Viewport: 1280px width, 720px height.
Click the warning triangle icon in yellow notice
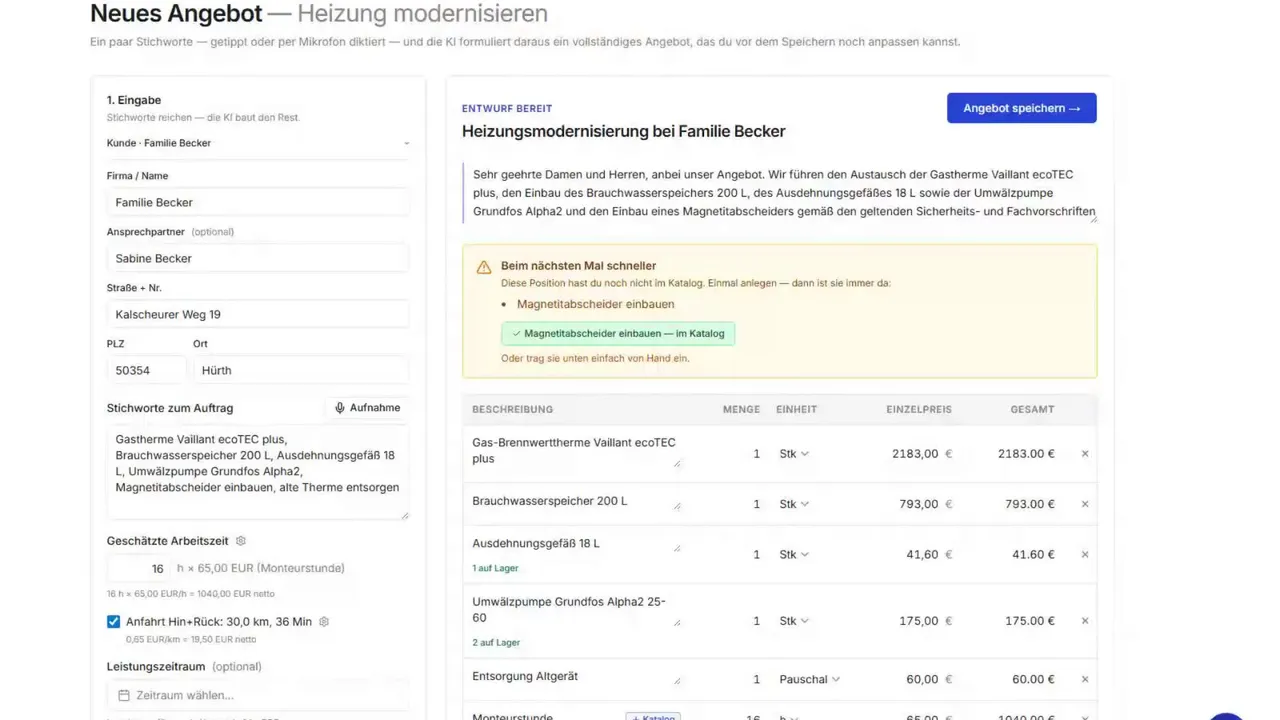(484, 267)
